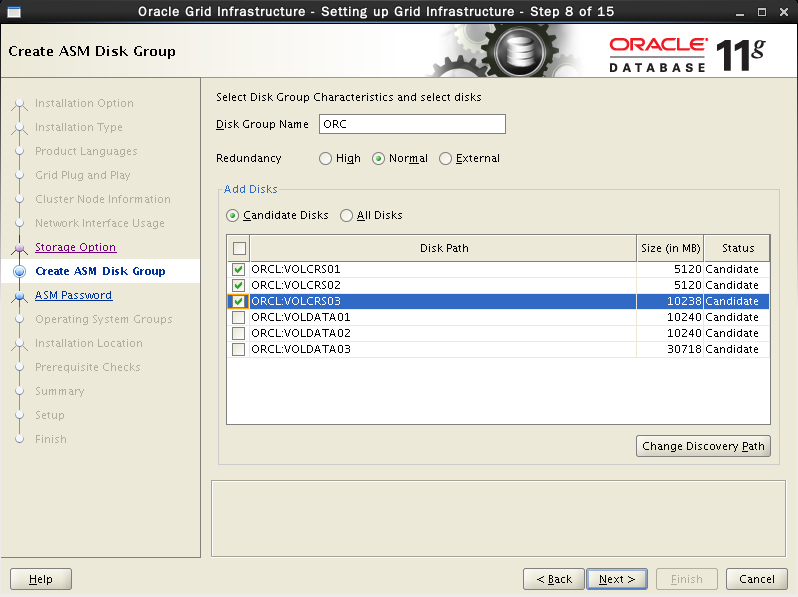Select the Candidate Disks radio button
The image size is (798, 597).
pos(233,215)
